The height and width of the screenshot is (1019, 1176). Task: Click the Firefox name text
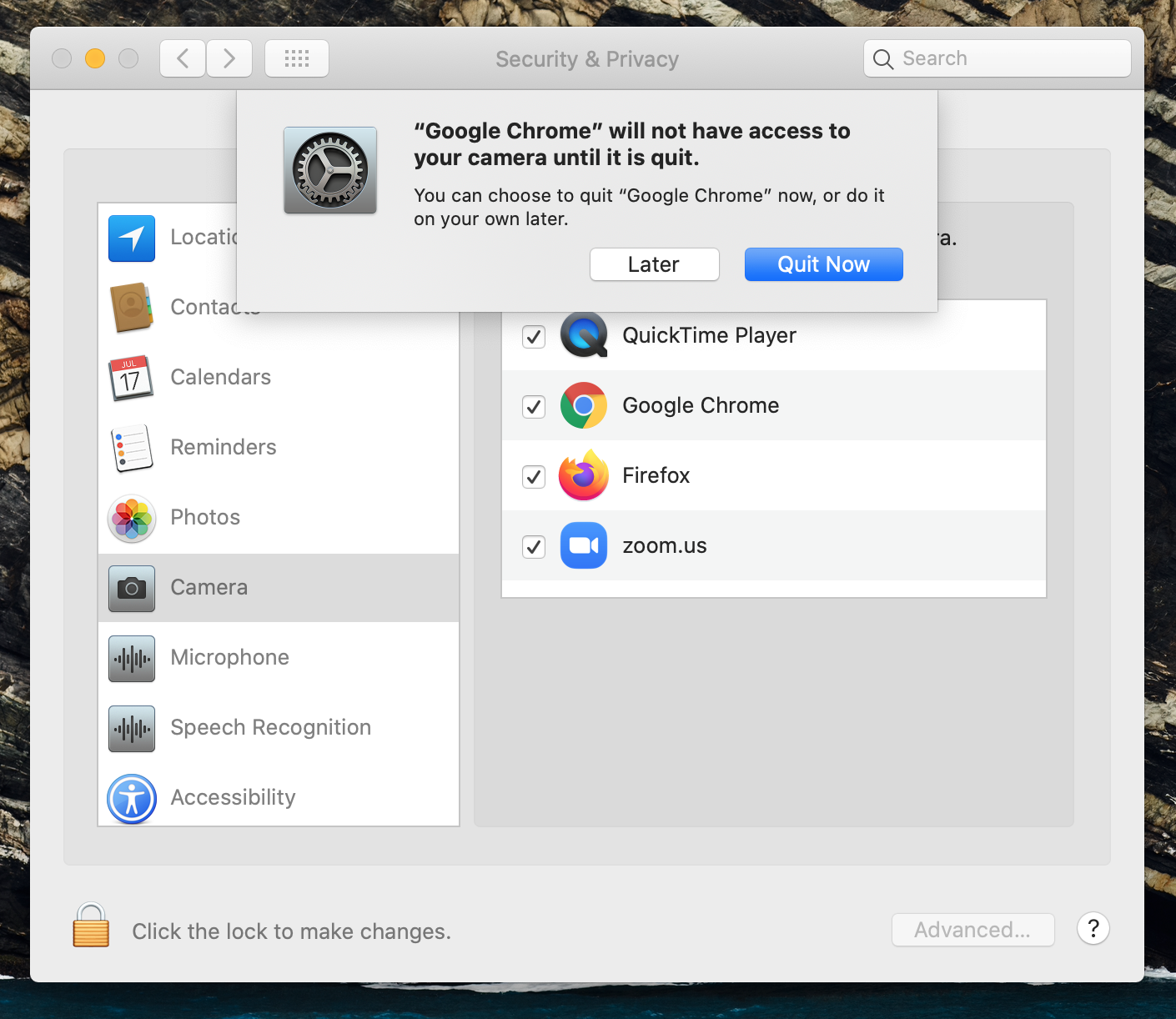pos(656,475)
